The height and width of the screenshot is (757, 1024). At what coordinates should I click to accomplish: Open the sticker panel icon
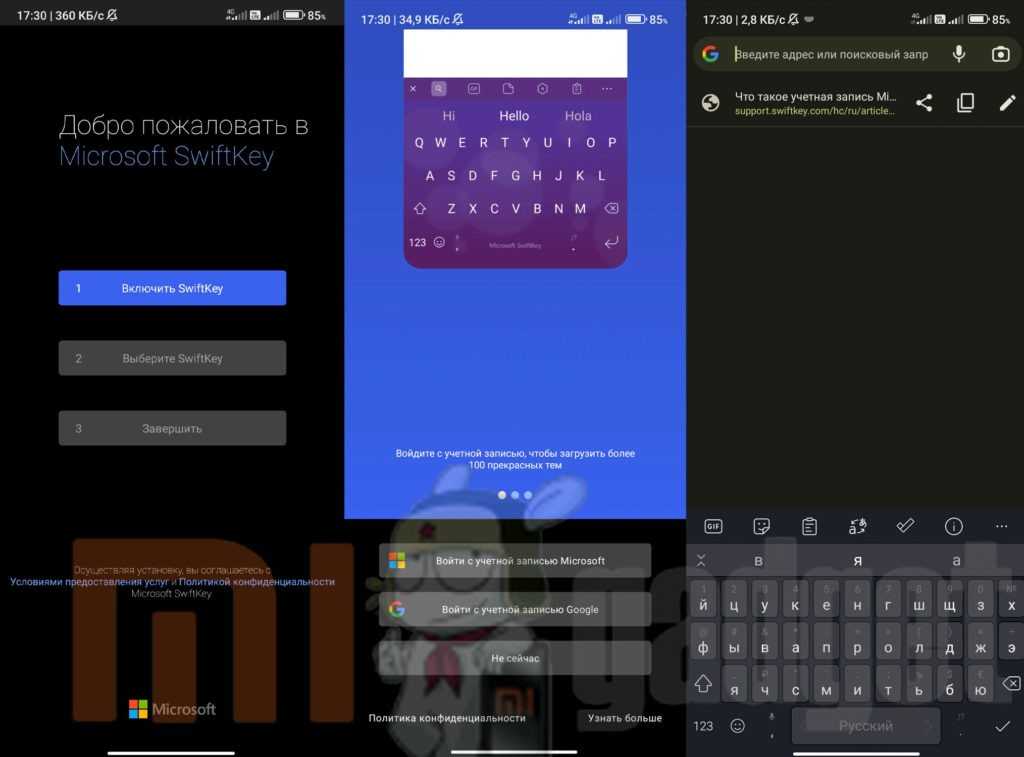pos(761,526)
